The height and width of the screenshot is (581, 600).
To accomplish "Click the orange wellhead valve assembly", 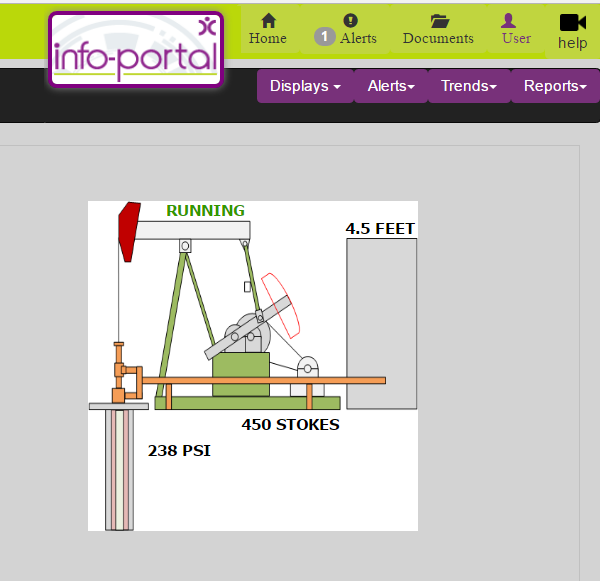I will pos(127,372).
